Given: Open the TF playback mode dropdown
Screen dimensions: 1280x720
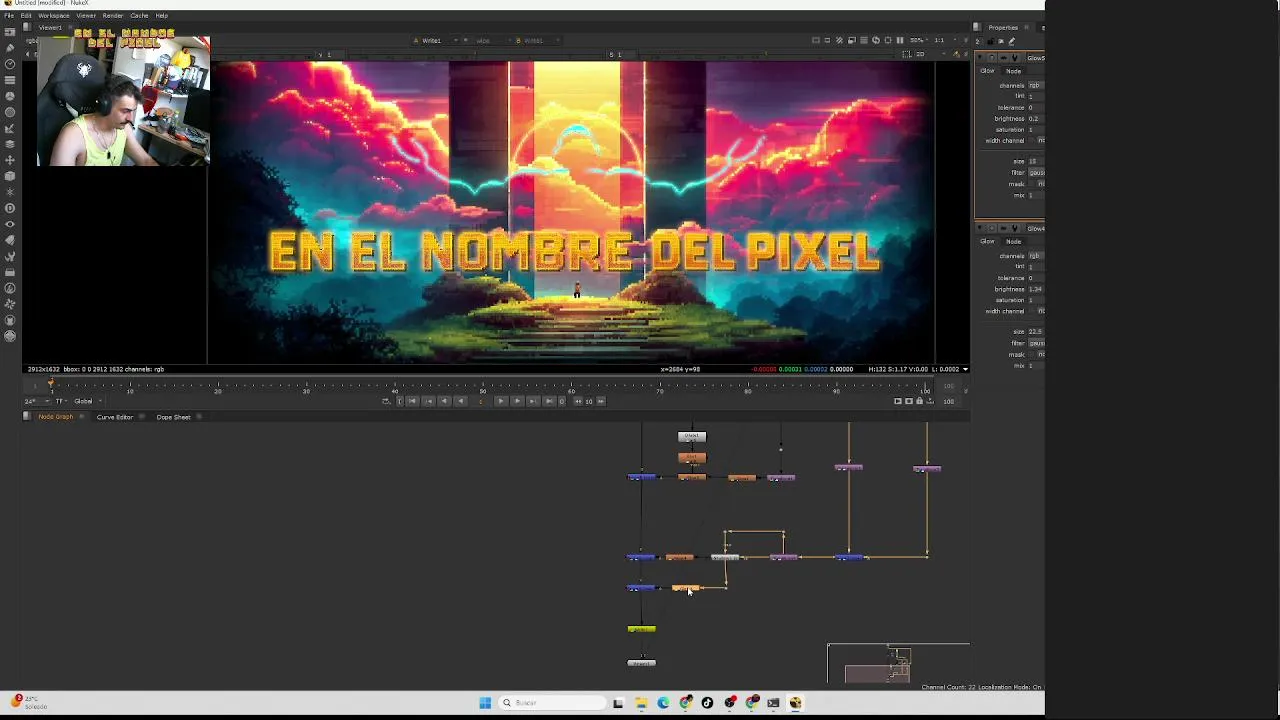Looking at the screenshot, I should [60, 402].
